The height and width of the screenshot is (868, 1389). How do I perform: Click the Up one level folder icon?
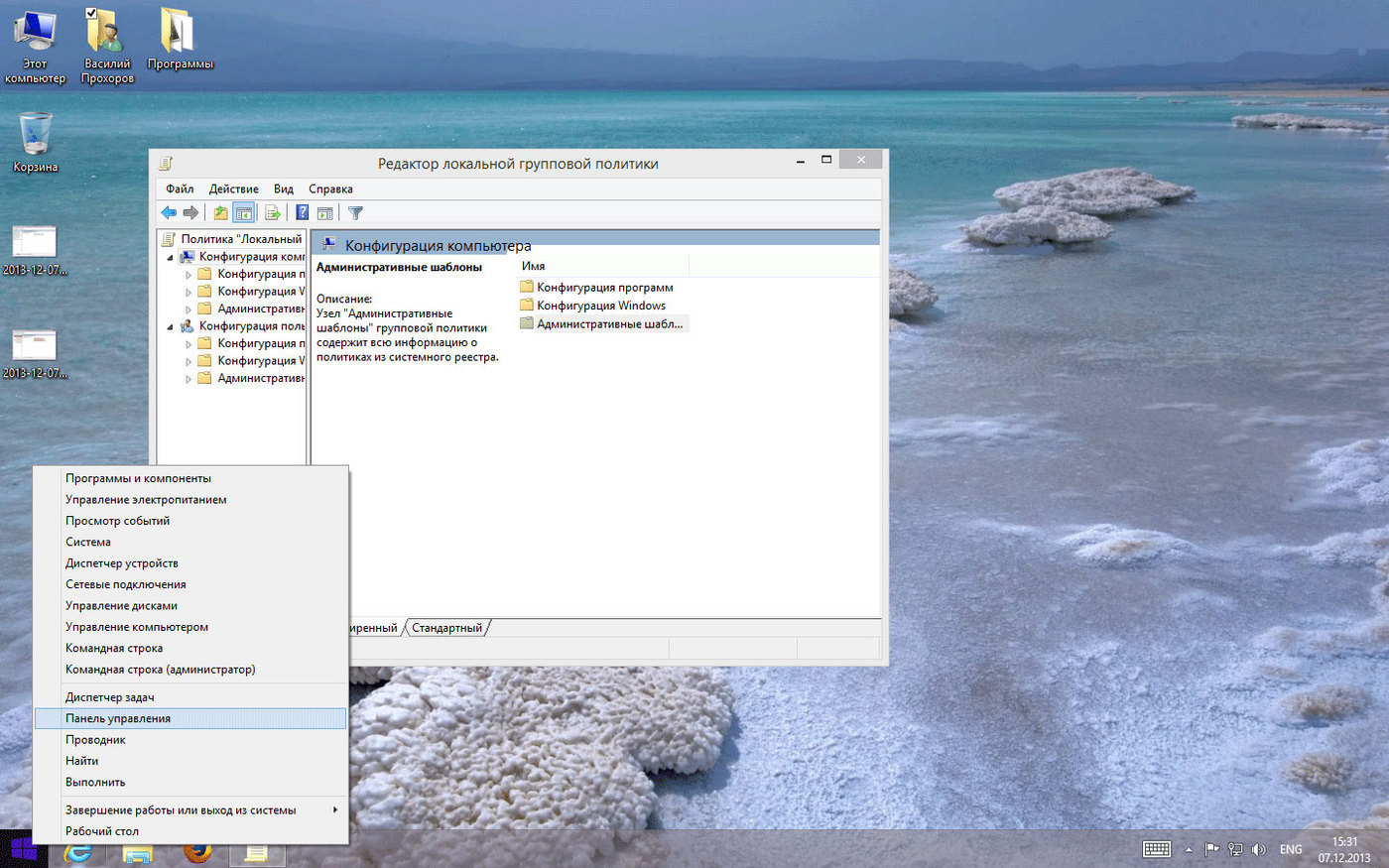click(x=220, y=213)
